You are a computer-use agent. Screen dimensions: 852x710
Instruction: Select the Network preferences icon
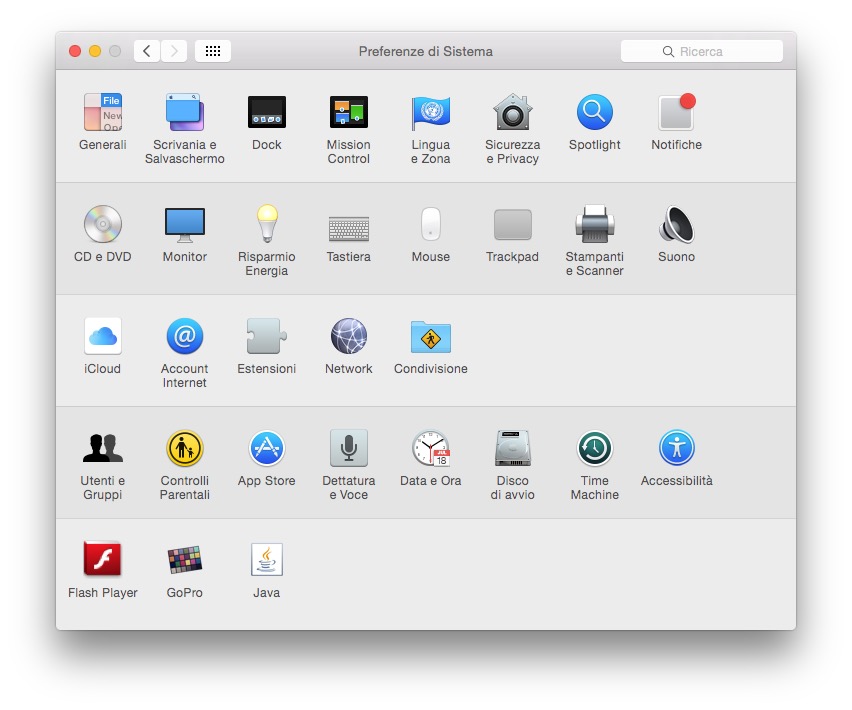click(x=349, y=337)
